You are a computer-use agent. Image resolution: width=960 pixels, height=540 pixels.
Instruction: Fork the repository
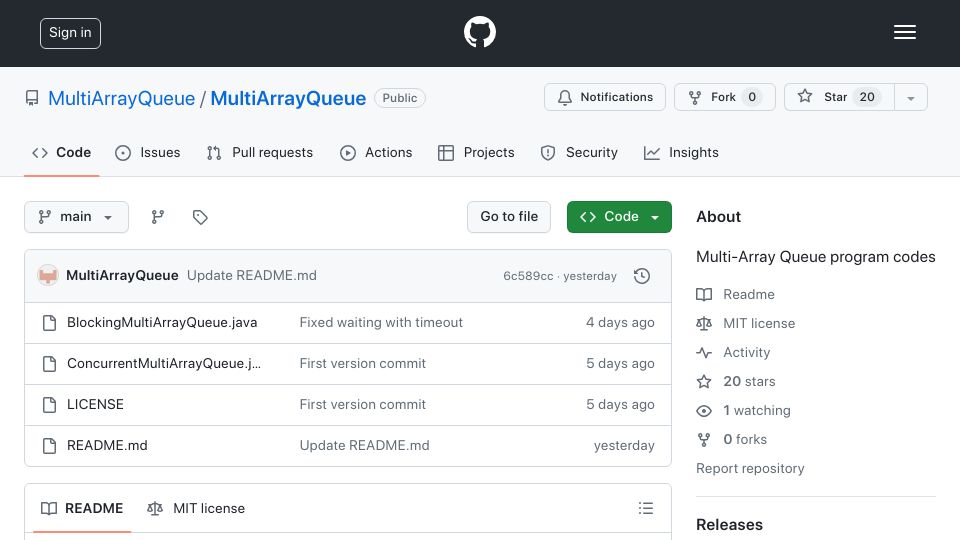point(724,97)
